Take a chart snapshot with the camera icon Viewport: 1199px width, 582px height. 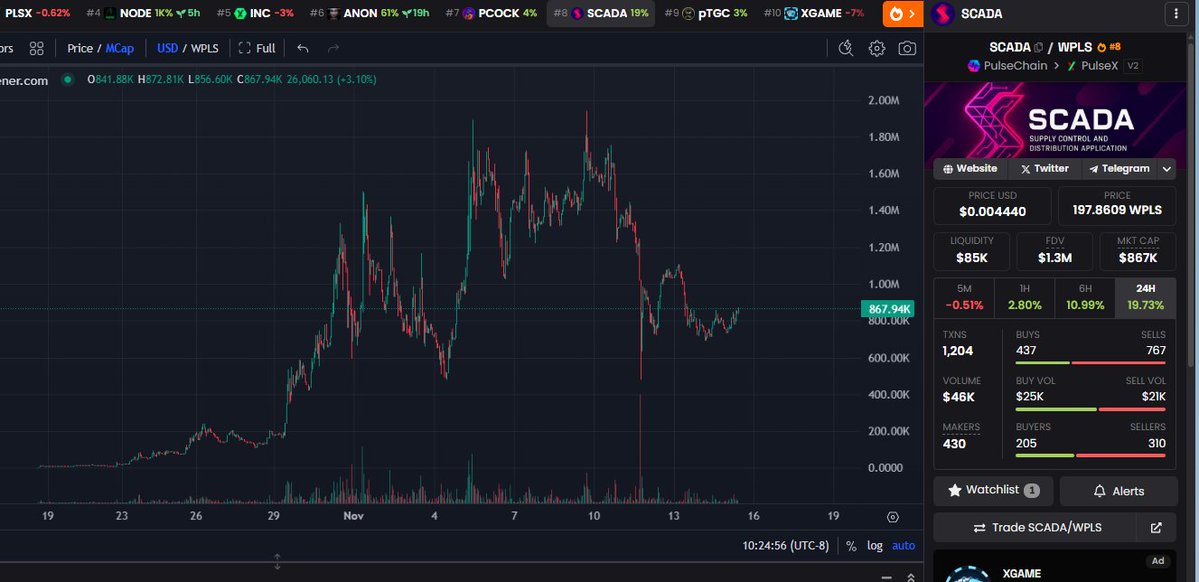(907, 47)
